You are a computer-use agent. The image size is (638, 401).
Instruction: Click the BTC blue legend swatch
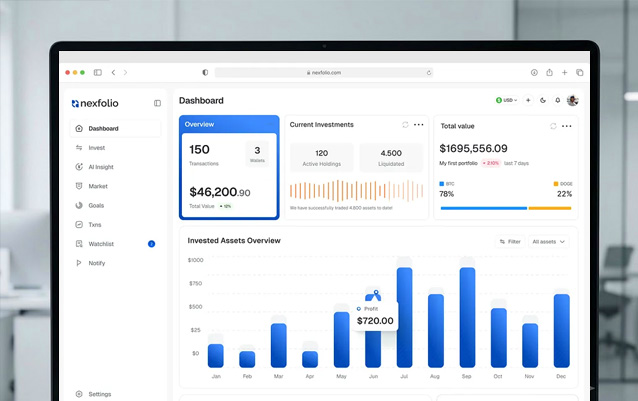click(x=442, y=184)
